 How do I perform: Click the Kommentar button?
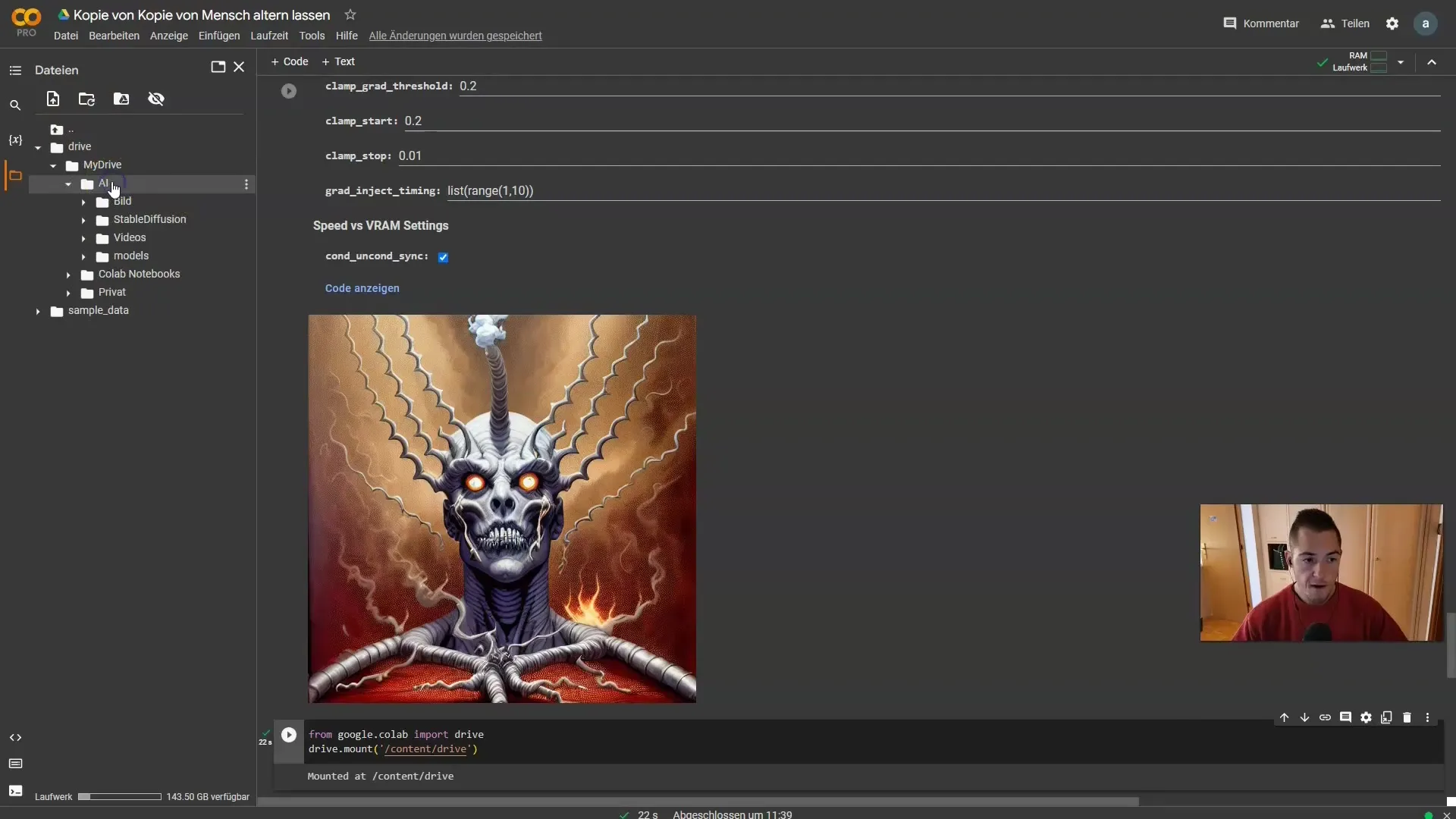click(1261, 24)
